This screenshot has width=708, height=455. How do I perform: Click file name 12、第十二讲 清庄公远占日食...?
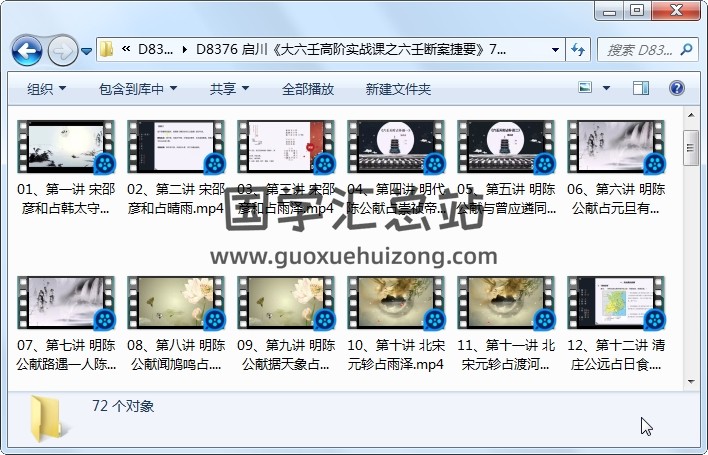(x=616, y=355)
